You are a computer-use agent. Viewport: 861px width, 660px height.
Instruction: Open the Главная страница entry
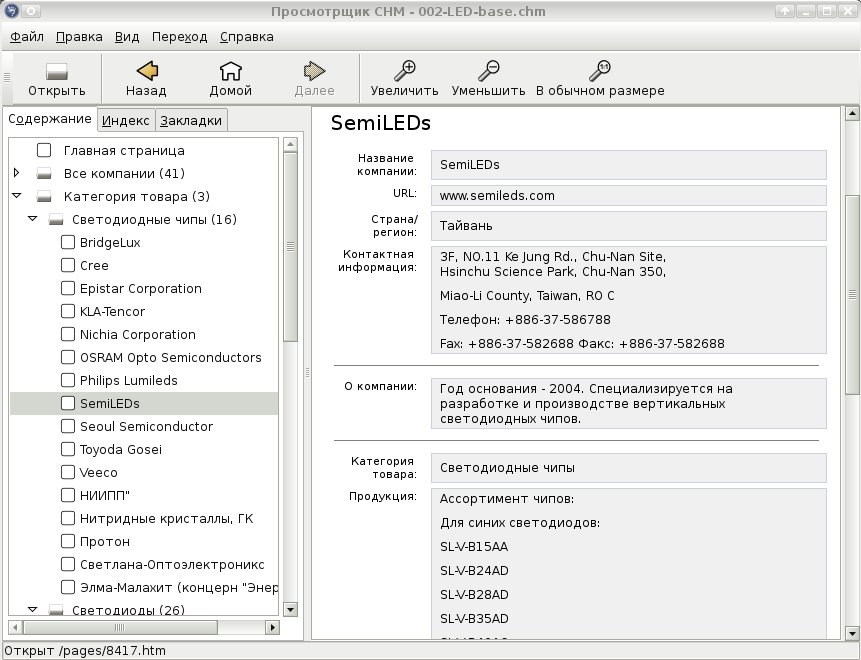pos(124,150)
